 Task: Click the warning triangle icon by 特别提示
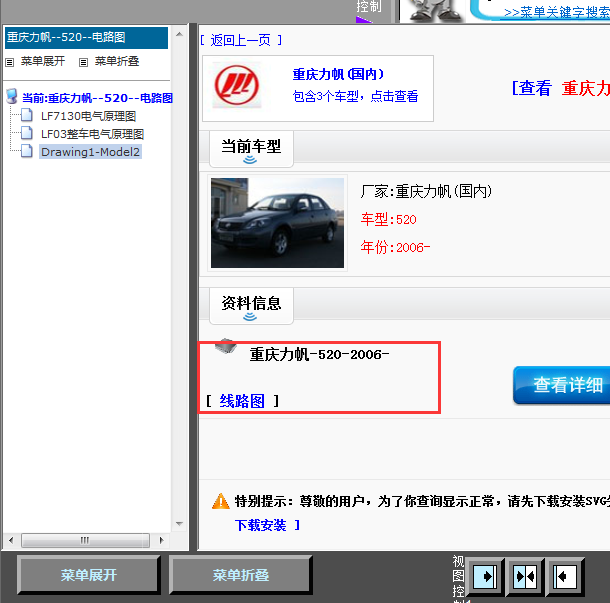click(x=221, y=501)
